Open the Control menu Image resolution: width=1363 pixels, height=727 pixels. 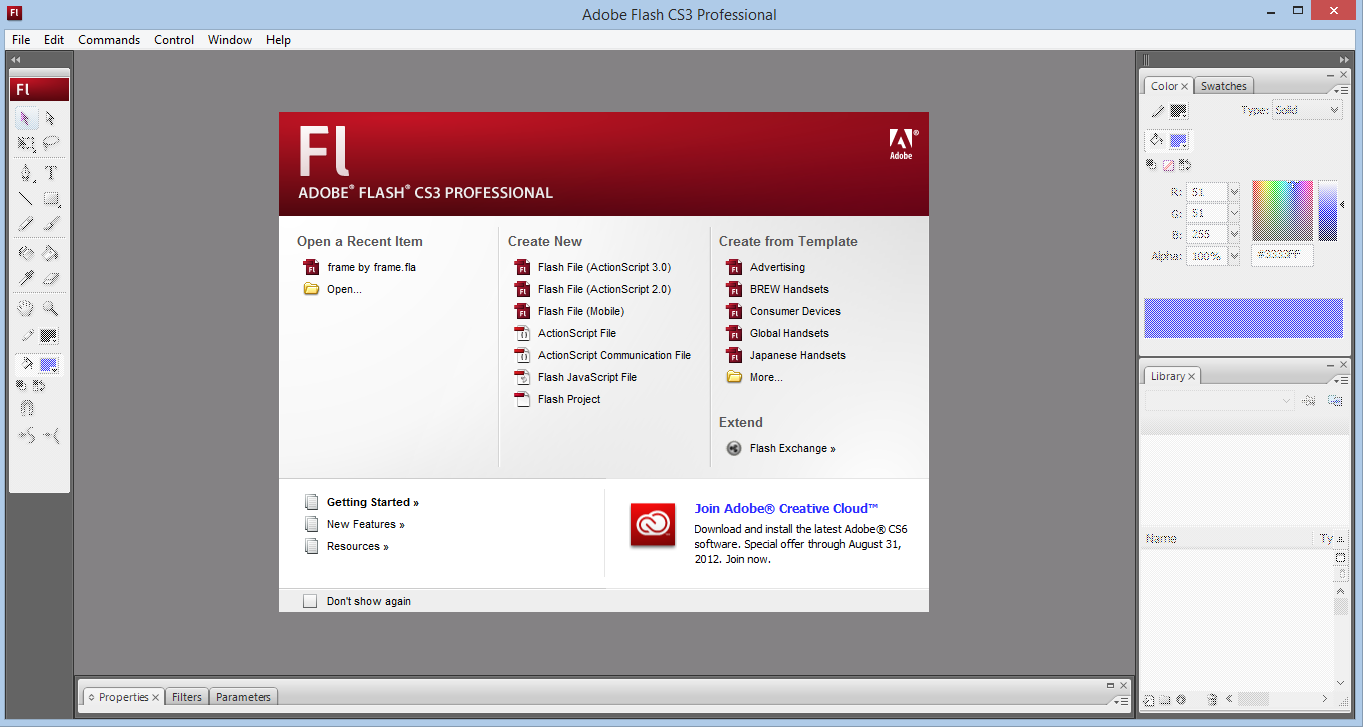tap(174, 40)
